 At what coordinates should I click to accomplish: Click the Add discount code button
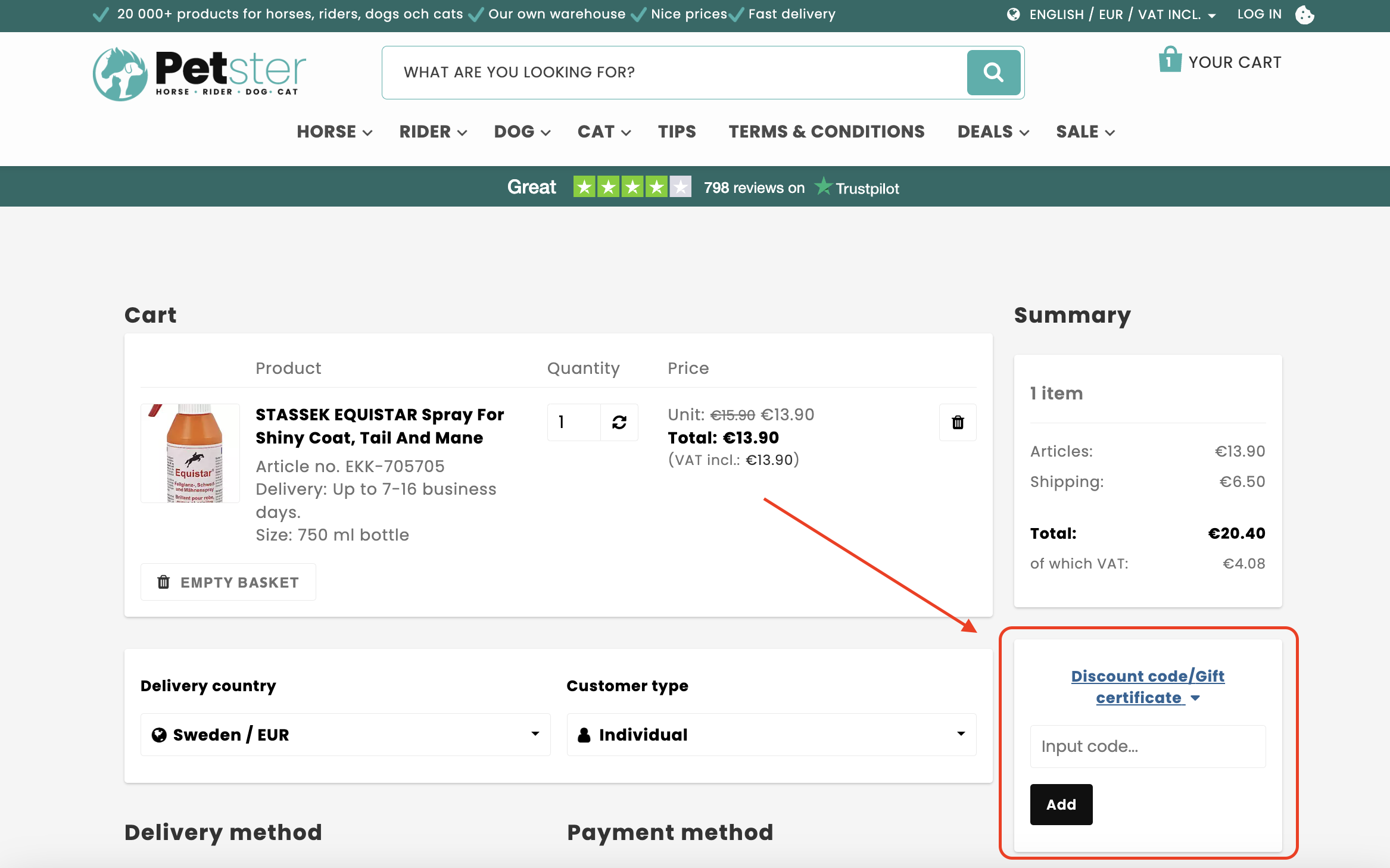pos(1061,804)
